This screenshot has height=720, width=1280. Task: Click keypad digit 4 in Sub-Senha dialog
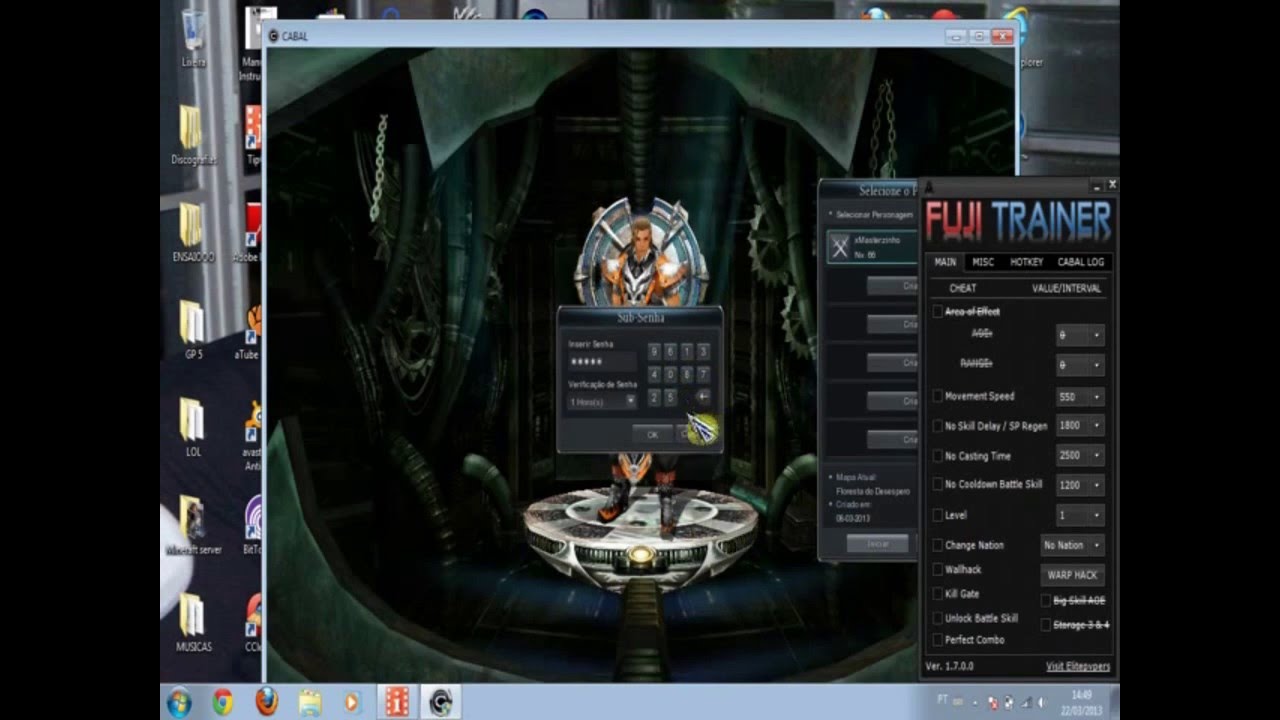[654, 374]
